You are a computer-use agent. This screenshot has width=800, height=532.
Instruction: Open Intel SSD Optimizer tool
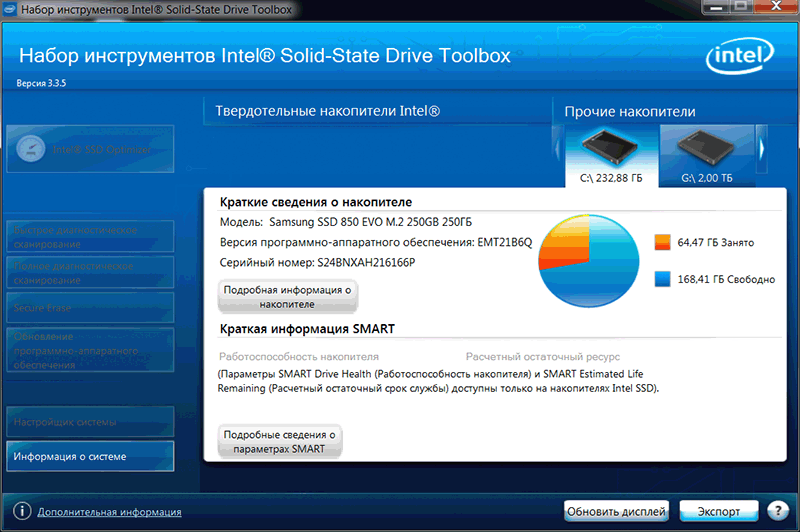[x=90, y=149]
